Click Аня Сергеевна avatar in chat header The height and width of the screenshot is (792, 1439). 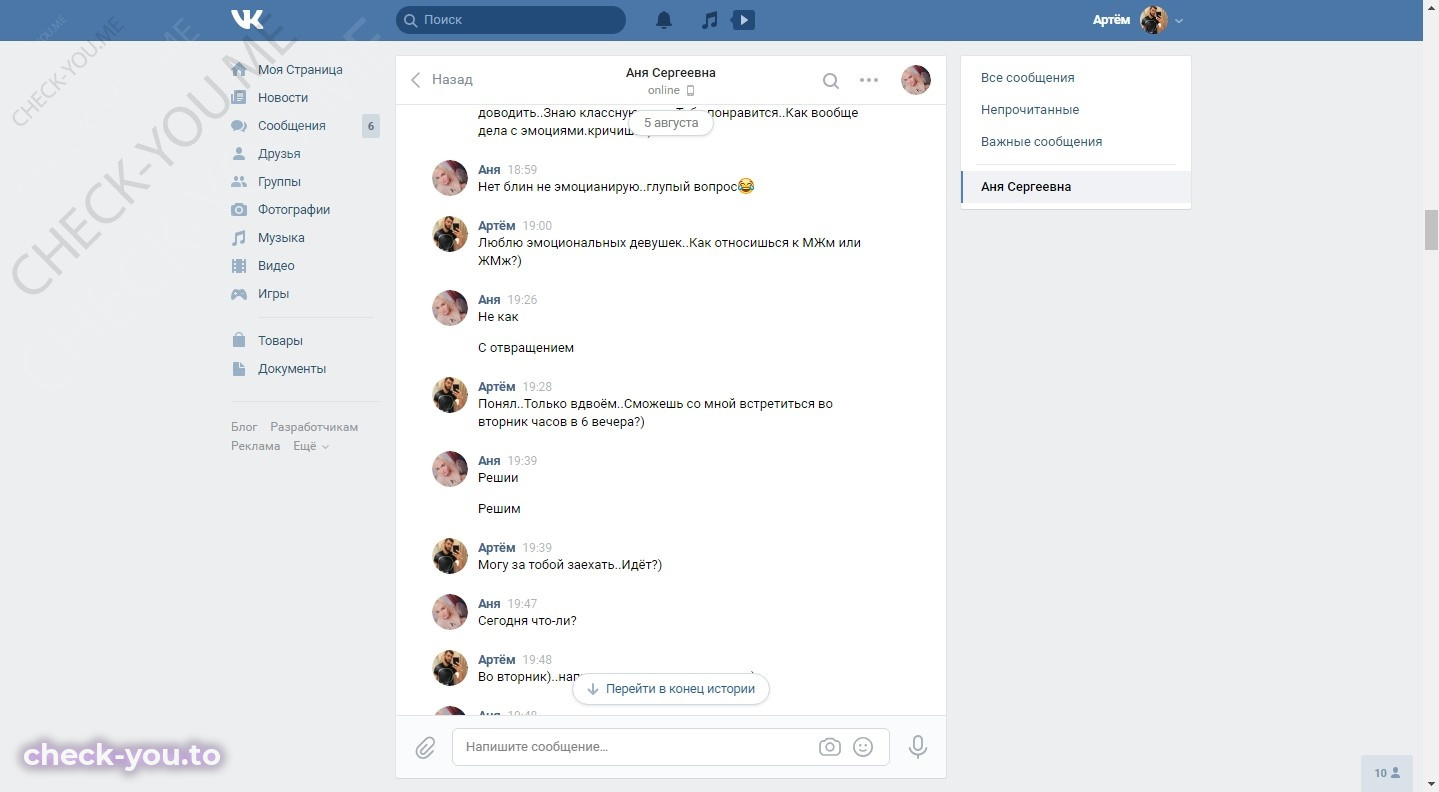916,80
